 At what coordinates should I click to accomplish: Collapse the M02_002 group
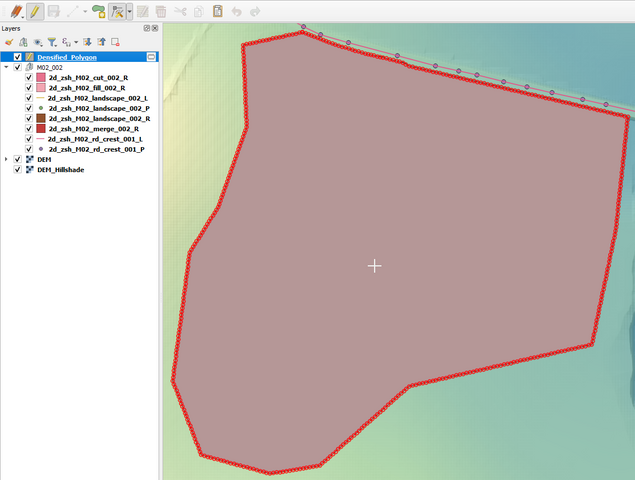tap(7, 67)
